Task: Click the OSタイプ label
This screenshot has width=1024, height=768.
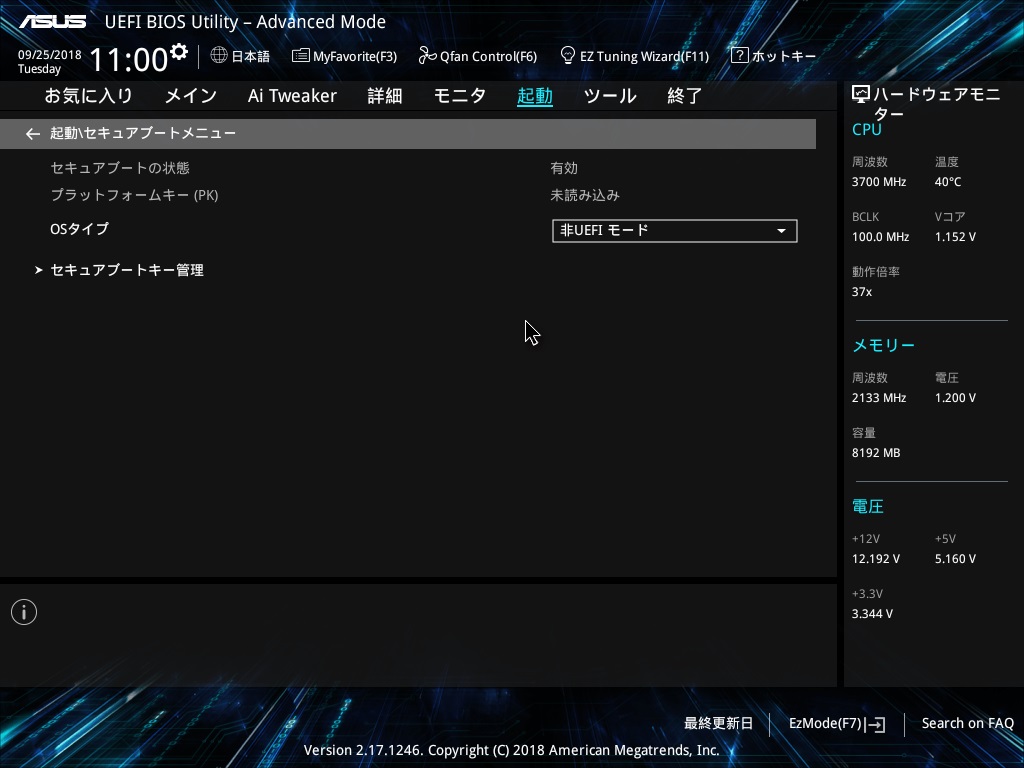Action: click(x=80, y=229)
